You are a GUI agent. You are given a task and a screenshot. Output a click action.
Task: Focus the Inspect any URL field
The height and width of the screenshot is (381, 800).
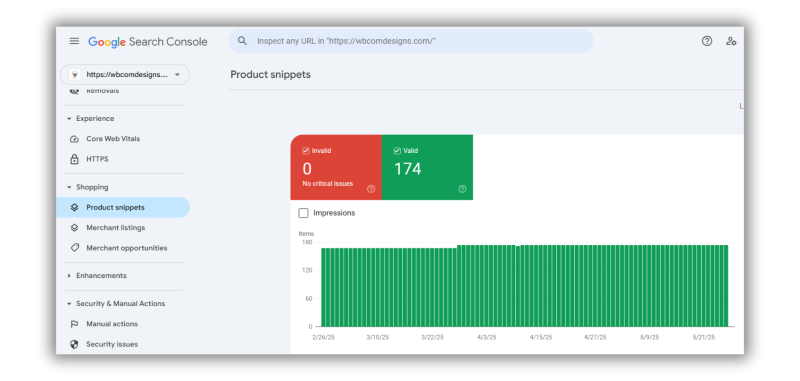(411, 41)
